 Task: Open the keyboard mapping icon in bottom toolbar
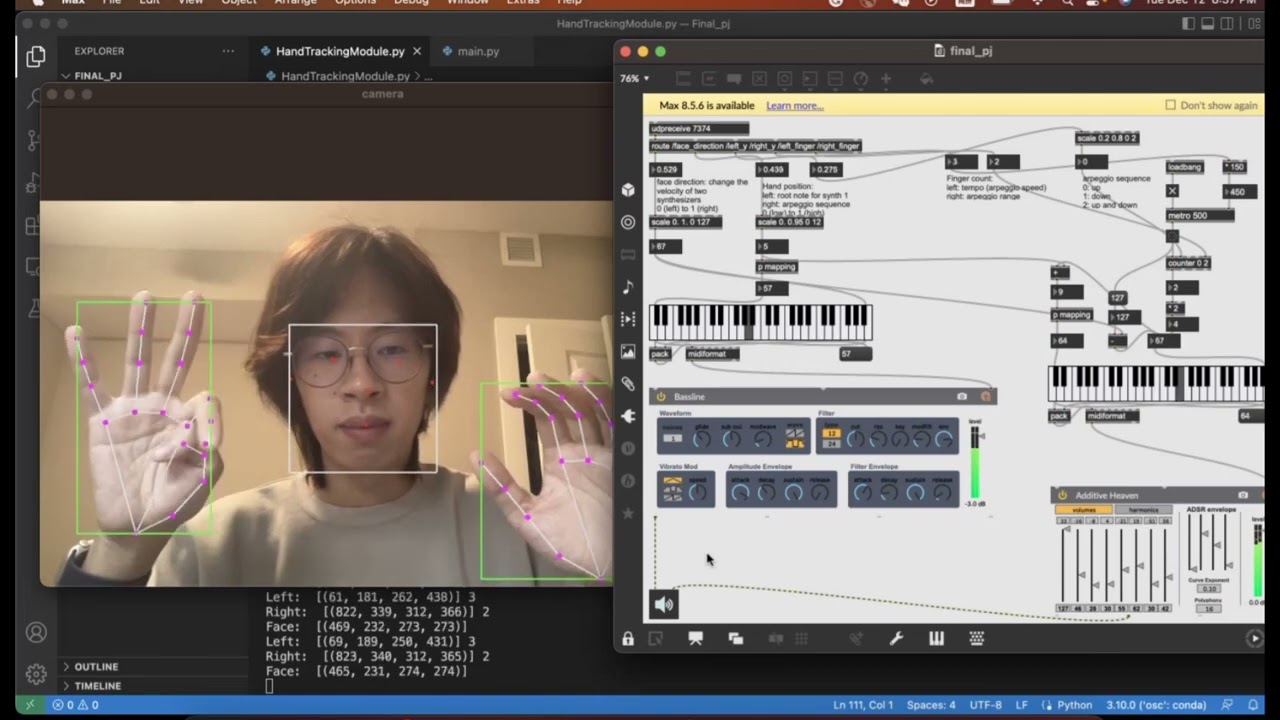coord(976,638)
